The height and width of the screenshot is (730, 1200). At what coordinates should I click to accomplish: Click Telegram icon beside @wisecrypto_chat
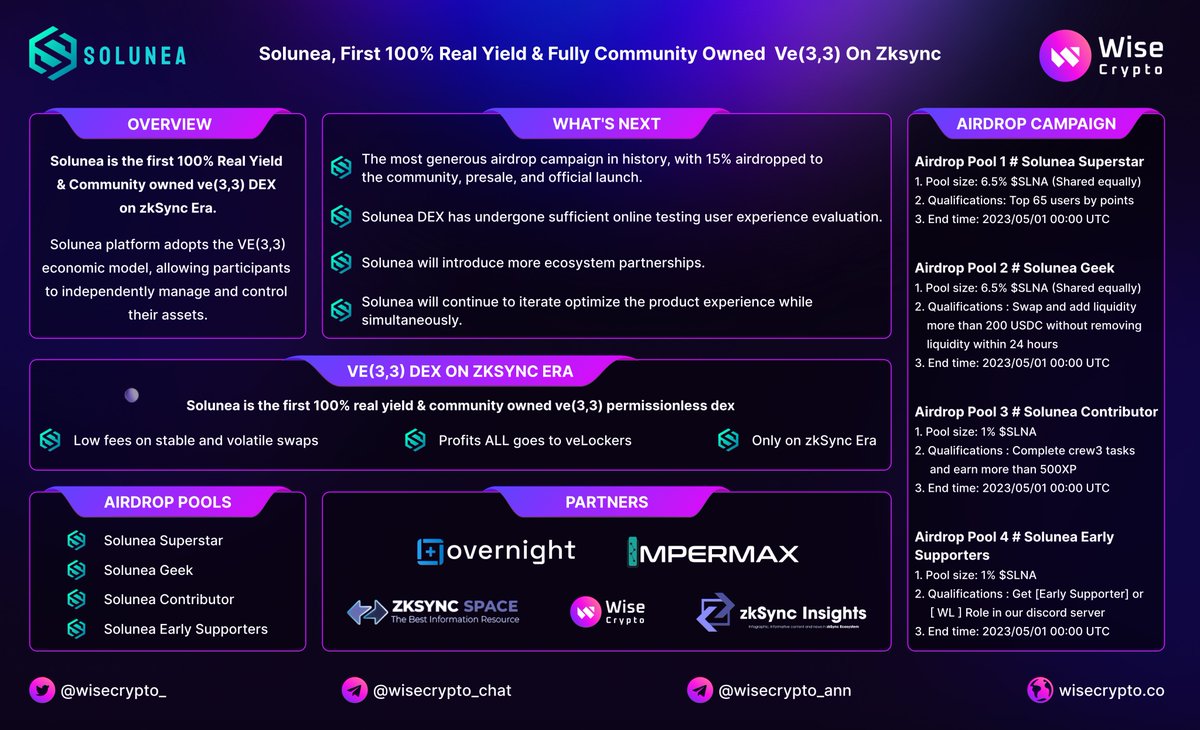354,690
